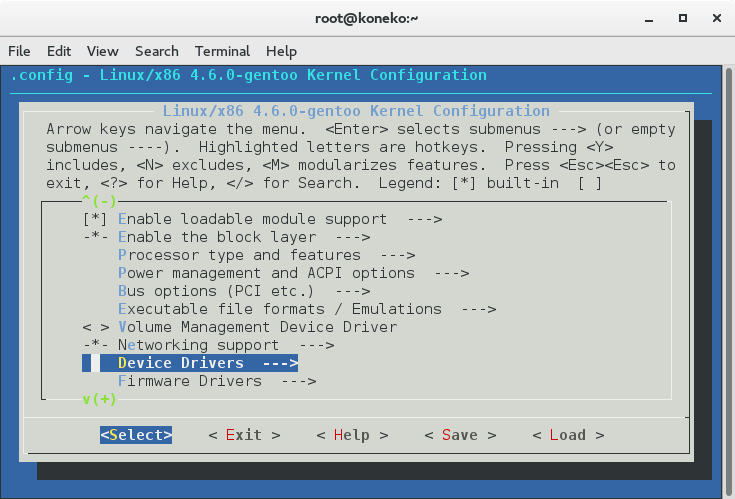Select Executable file formats / Emulations entry
This screenshot has width=735, height=499.
[x=280, y=309]
